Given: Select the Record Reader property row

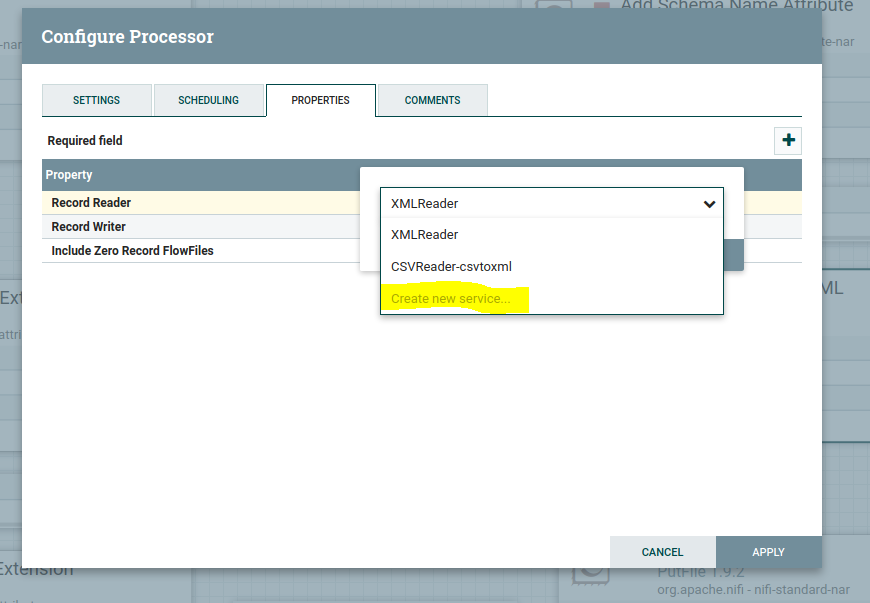Looking at the screenshot, I should (x=91, y=203).
